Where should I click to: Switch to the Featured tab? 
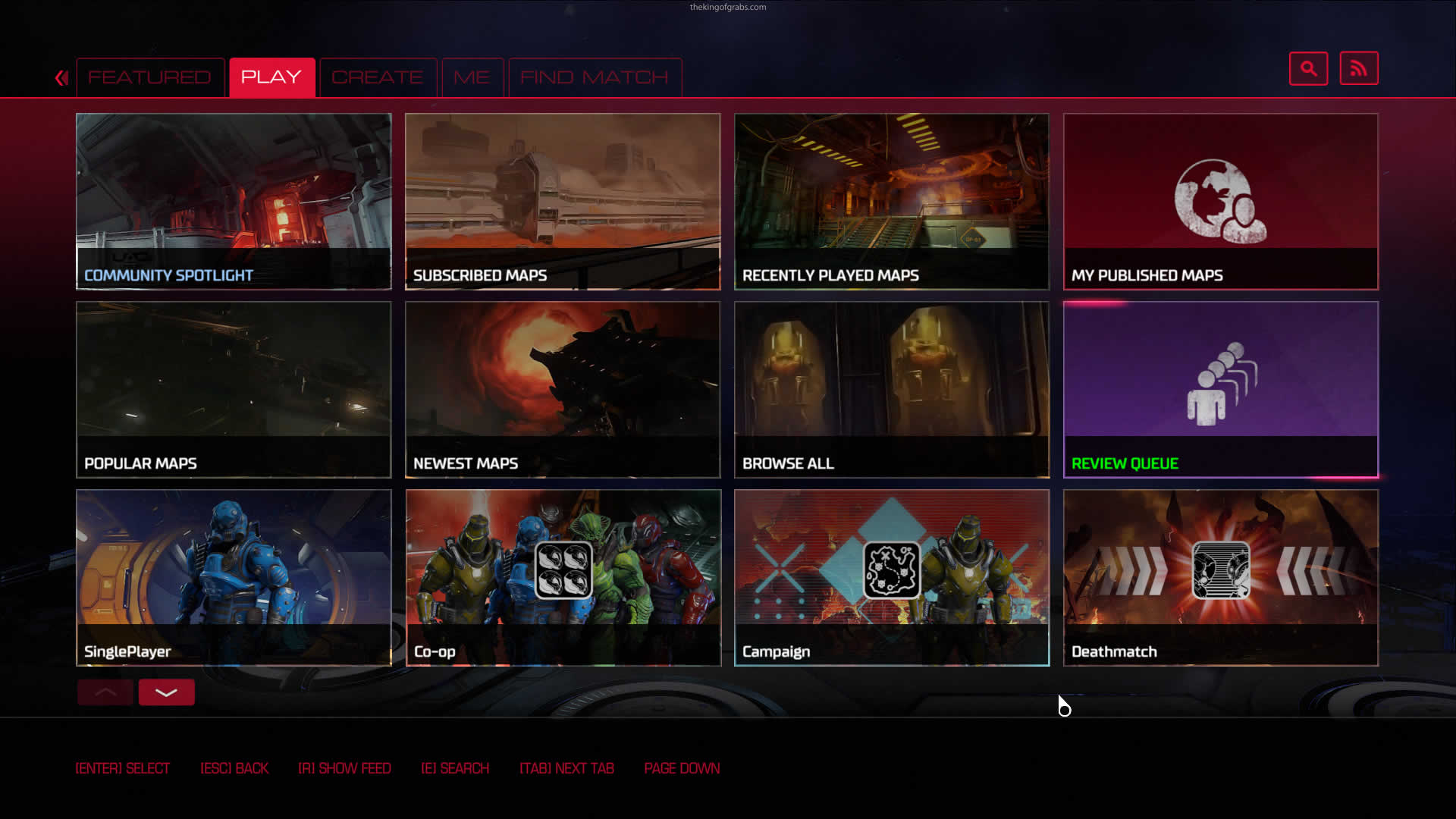[x=149, y=77]
